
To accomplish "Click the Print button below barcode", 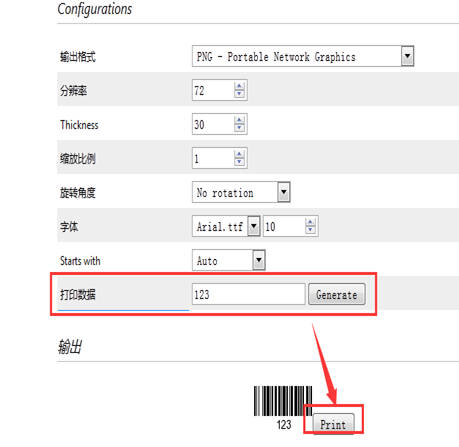I will click(x=333, y=424).
